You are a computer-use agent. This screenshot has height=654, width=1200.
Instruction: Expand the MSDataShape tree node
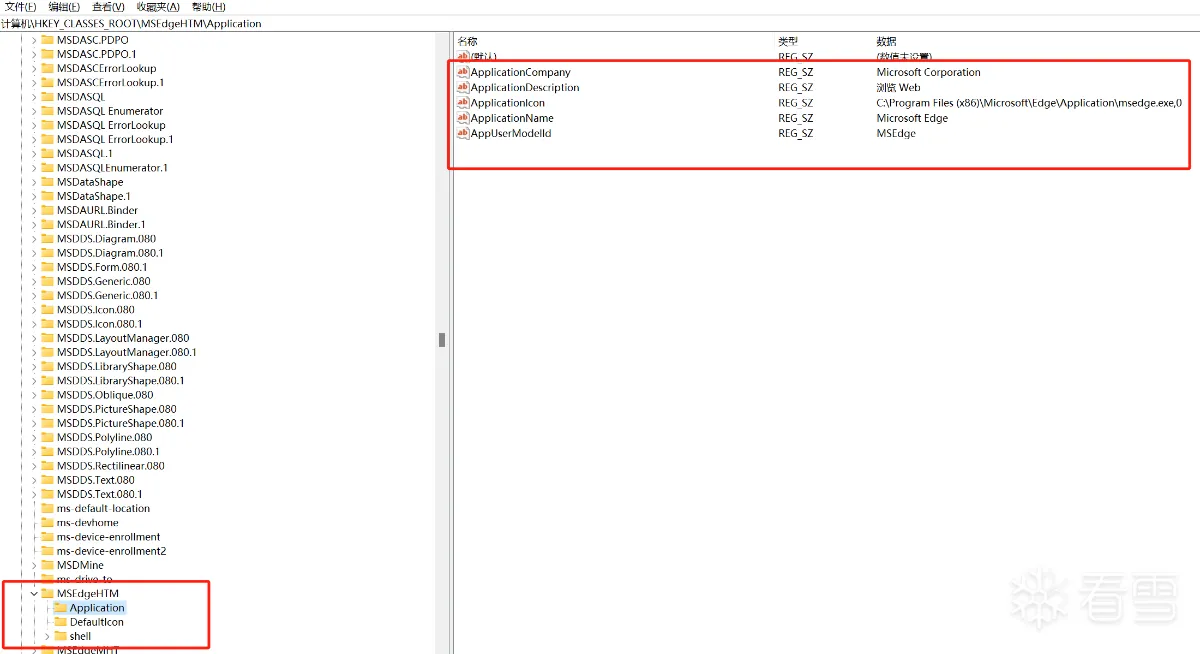[x=33, y=182]
